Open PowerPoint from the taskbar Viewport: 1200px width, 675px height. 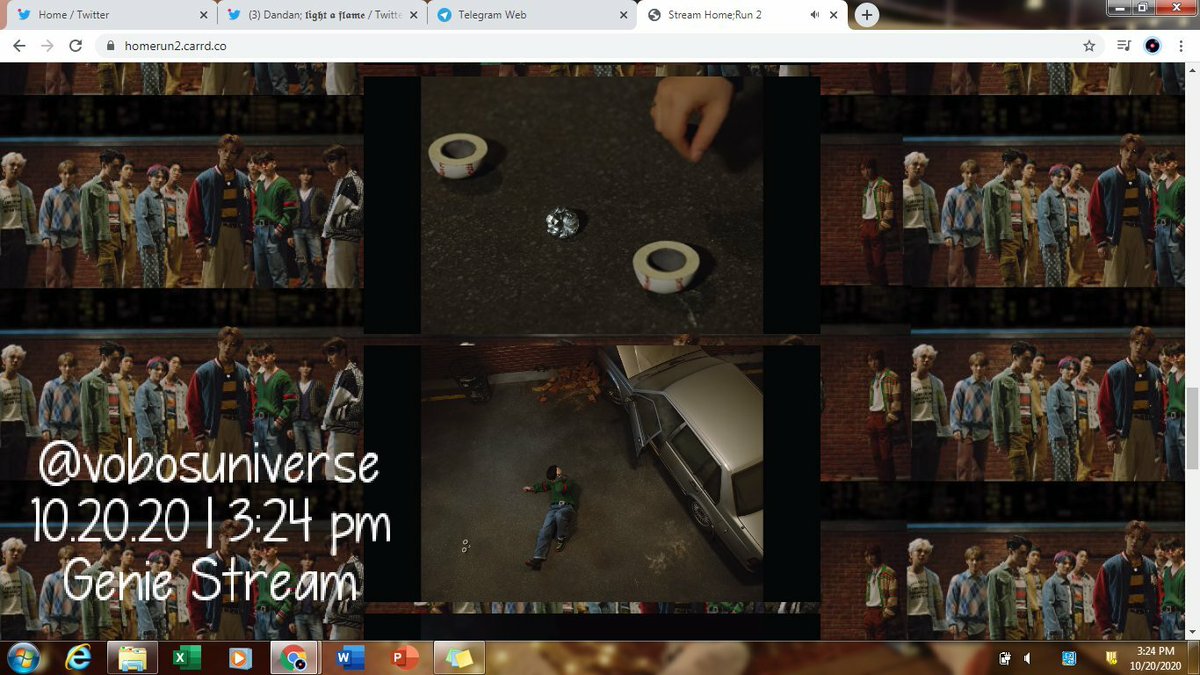coord(403,658)
